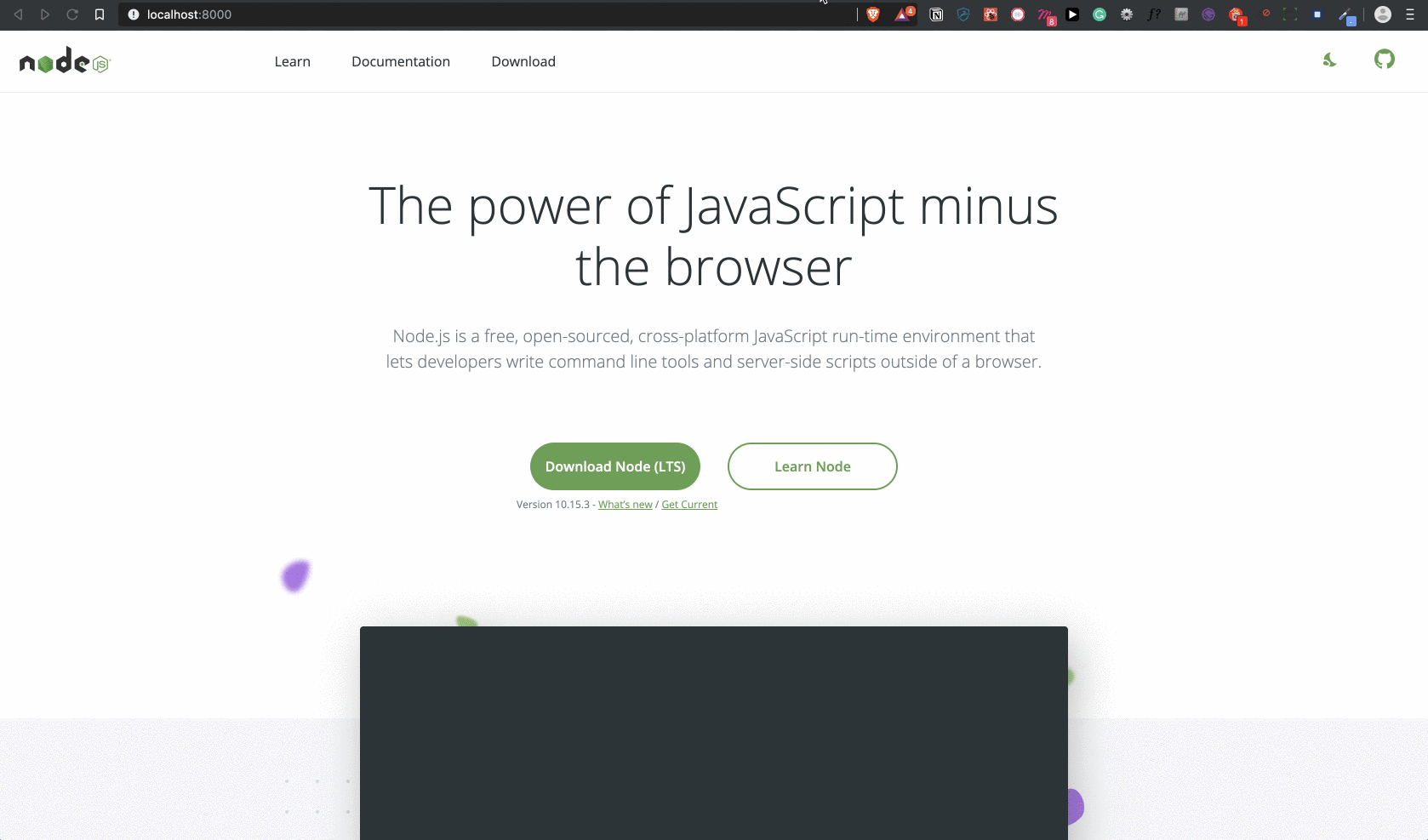This screenshot has width=1428, height=840.
Task: Click the gear extension icon in toolbar
Action: click(1127, 14)
